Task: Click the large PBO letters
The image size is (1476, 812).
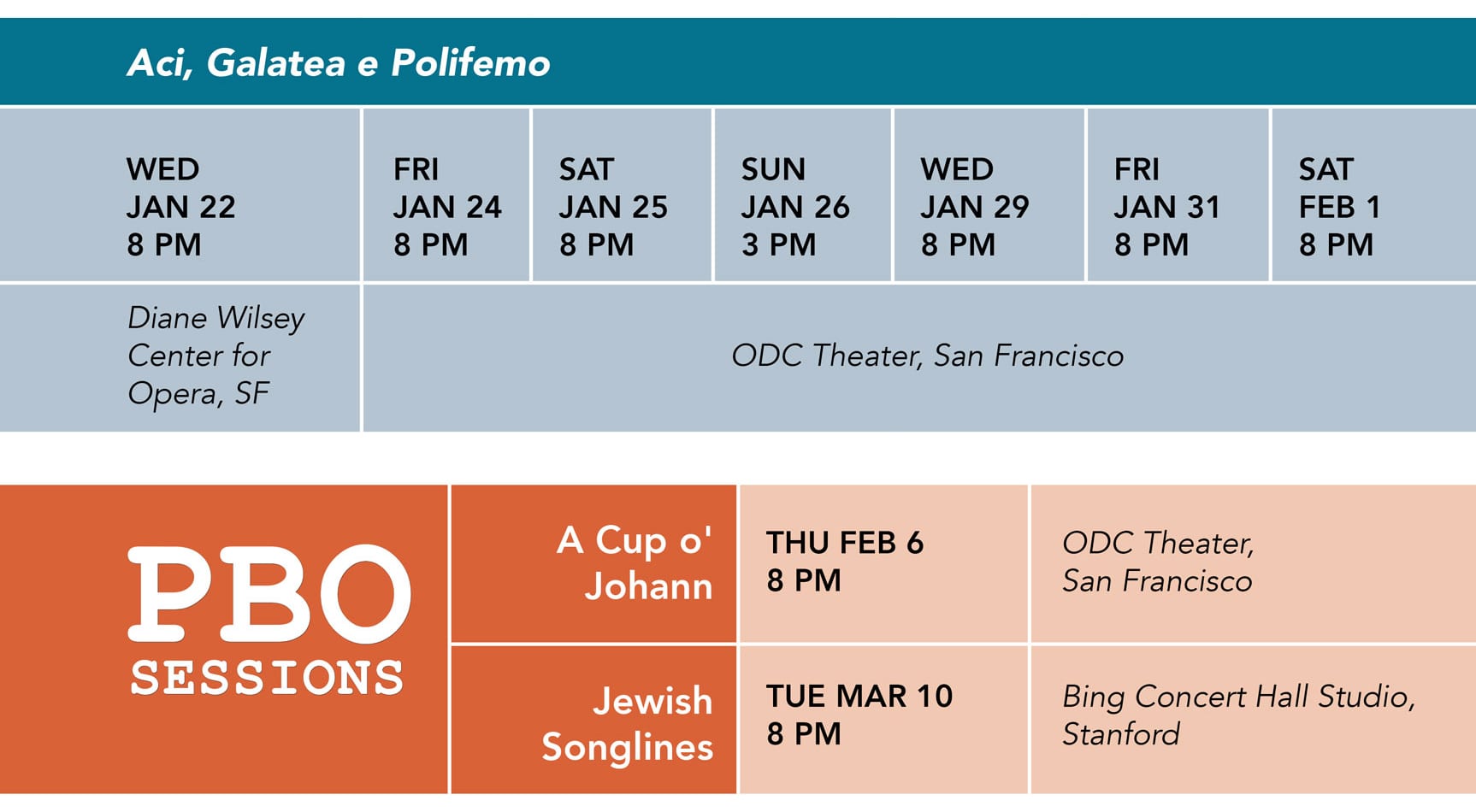Action: click(x=269, y=595)
